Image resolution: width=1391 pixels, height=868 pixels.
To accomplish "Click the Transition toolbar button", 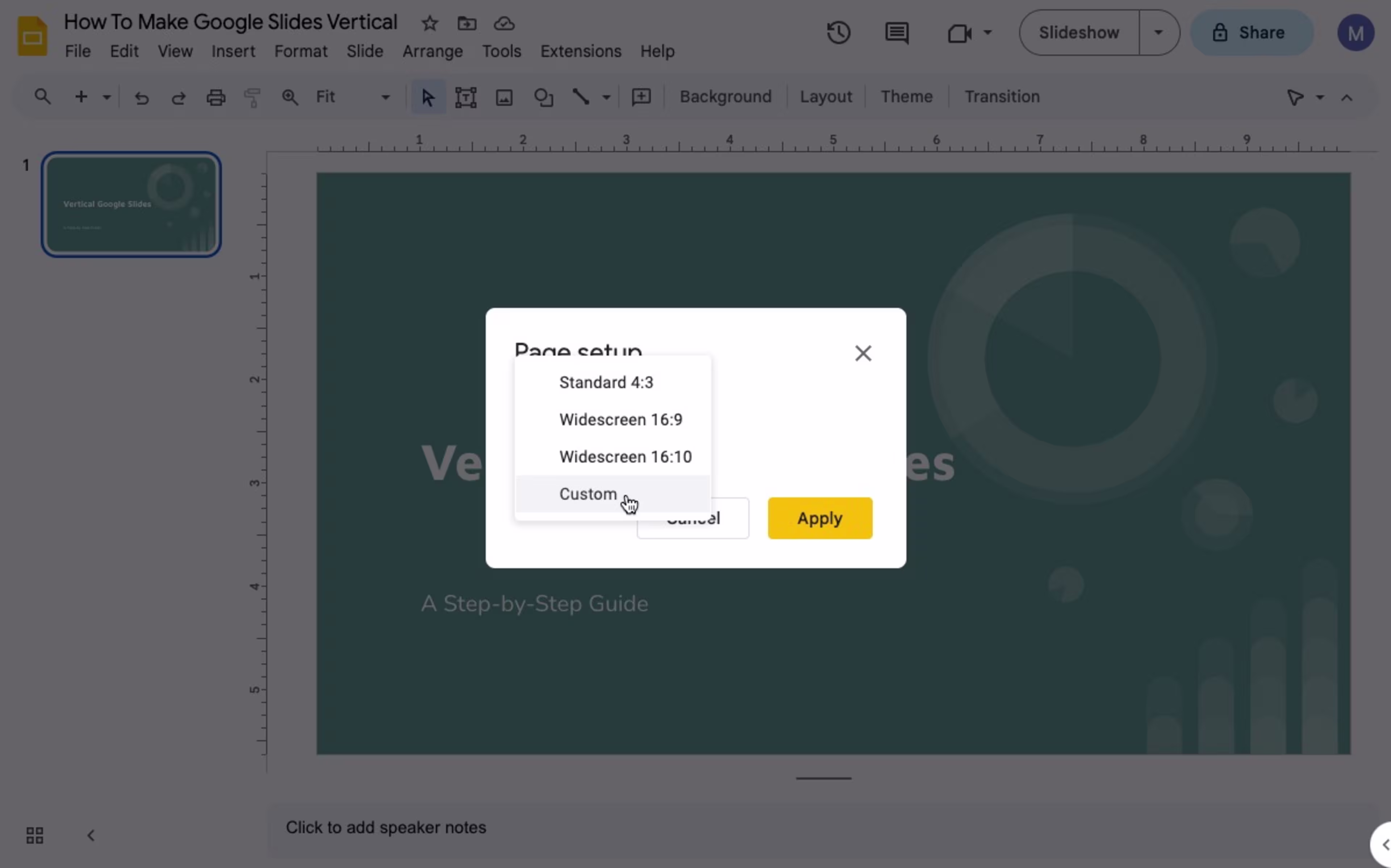I will 1002,96.
